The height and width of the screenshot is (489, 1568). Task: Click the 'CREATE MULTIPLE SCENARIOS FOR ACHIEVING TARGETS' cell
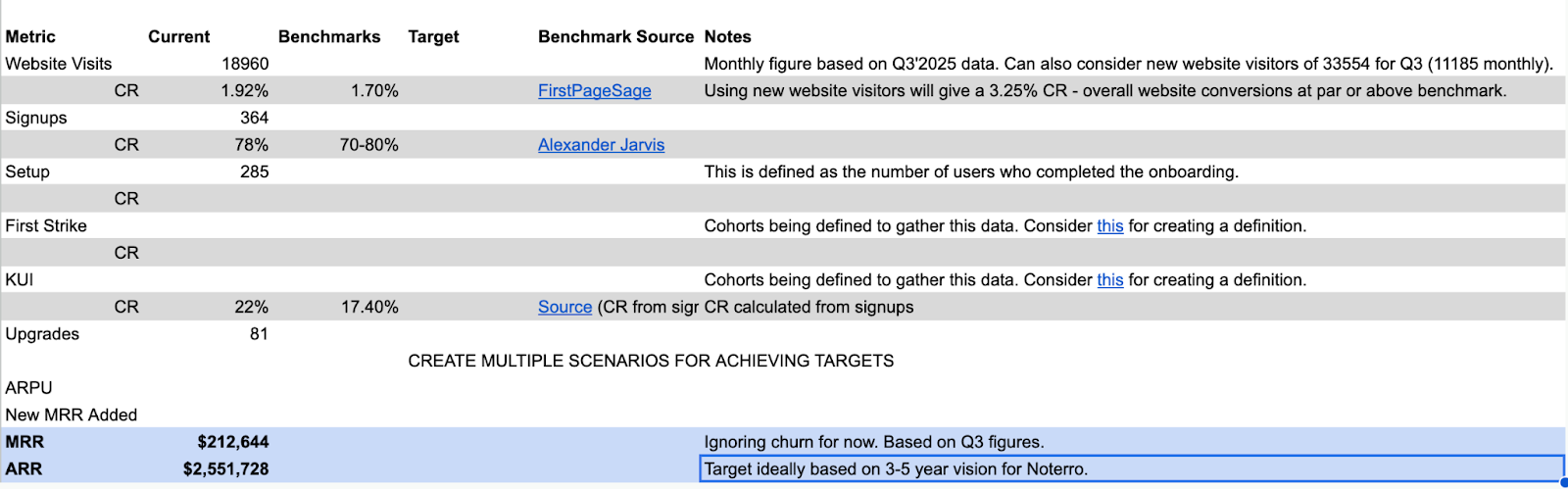651,361
